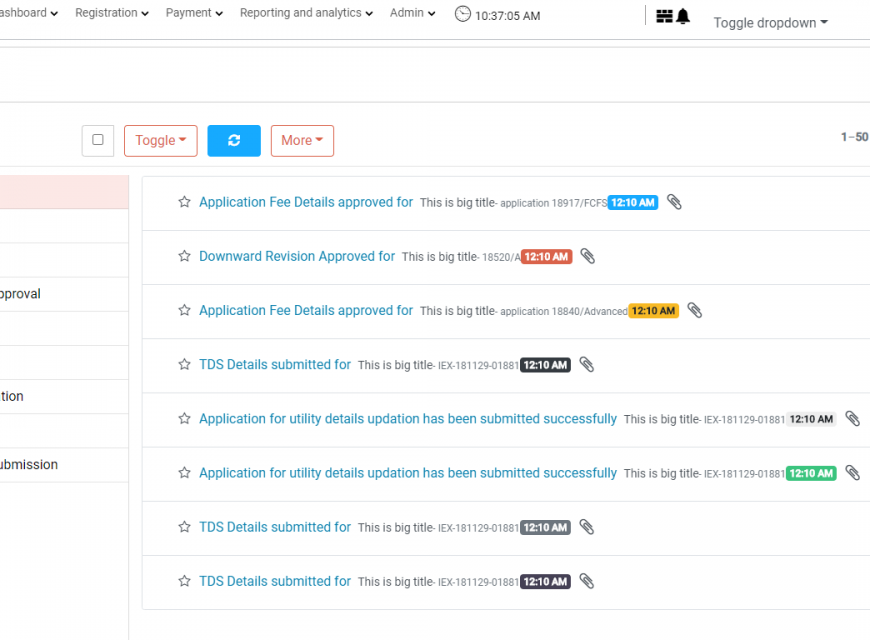Screen dimensions: 870x640
Task: Tick the select-all checkbox in toolbar
Action: (x=98, y=140)
